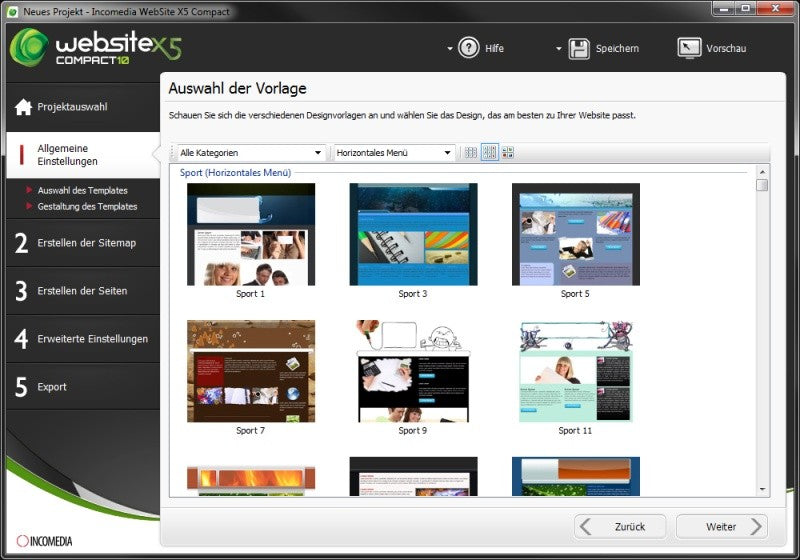Click the WebSite X5 Compact logo
This screenshot has width=800, height=560.
(x=95, y=47)
